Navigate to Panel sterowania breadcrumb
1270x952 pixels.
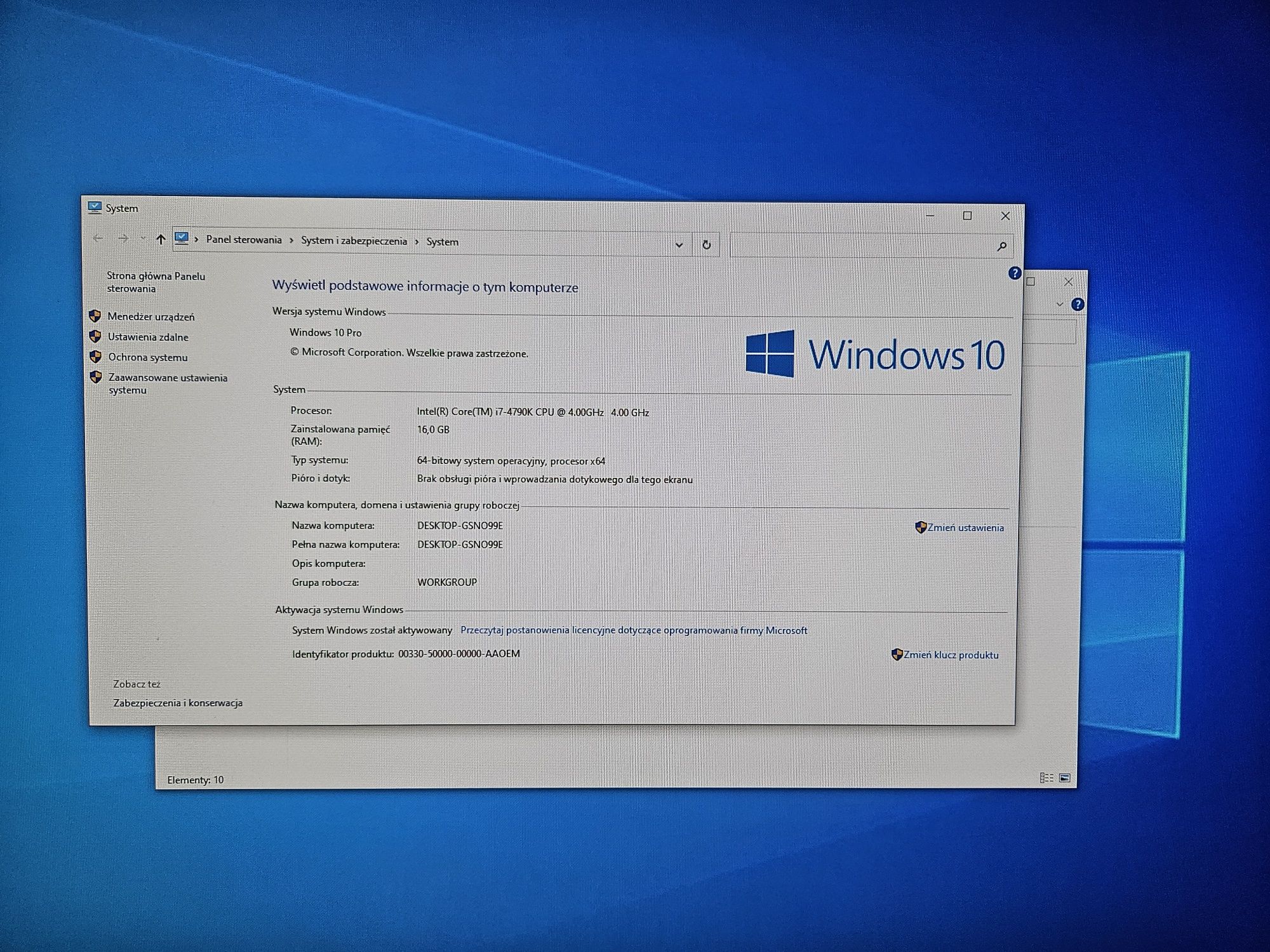click(244, 240)
